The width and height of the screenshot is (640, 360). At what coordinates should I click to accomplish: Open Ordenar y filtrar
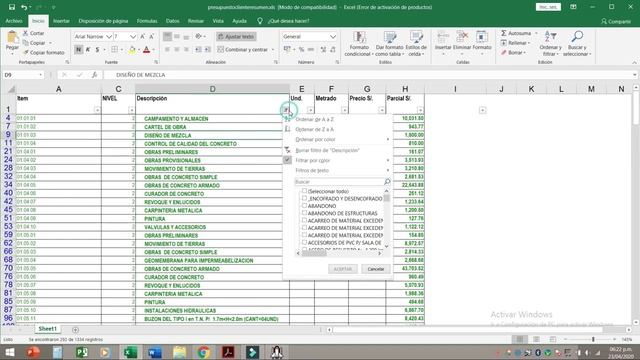point(550,44)
